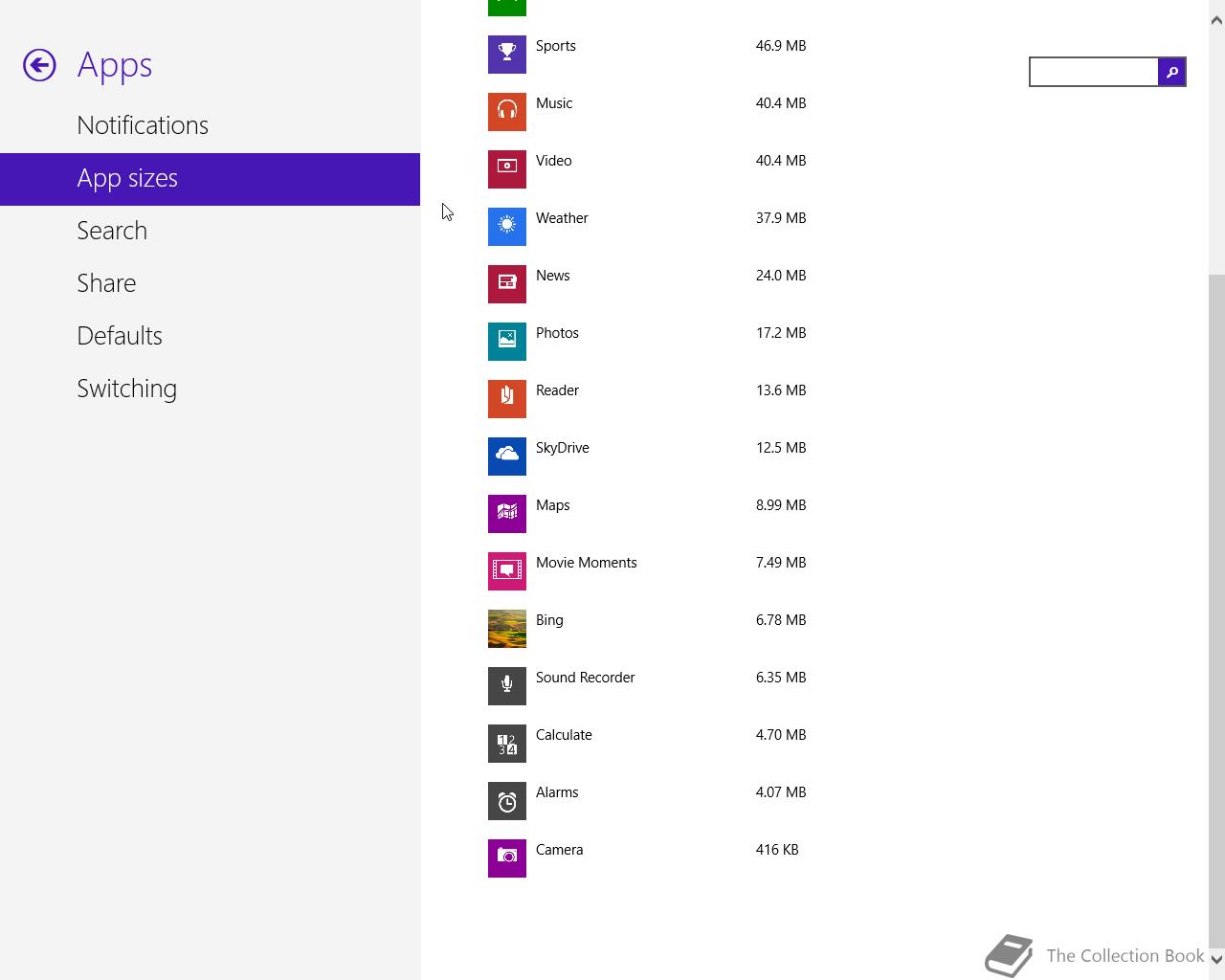
Task: Click the Video app icon
Action: (x=507, y=169)
